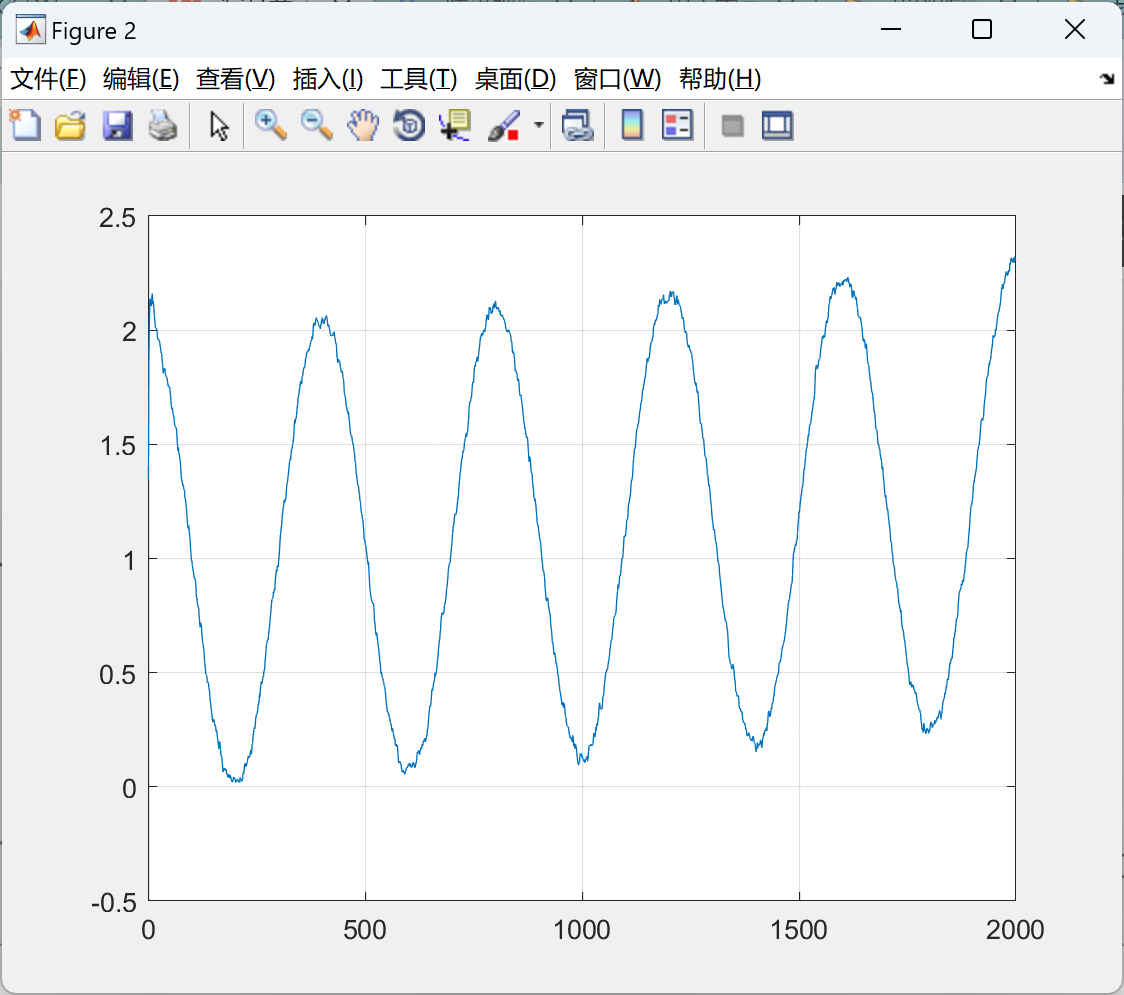Open the 工具(T) menu
The height and width of the screenshot is (995, 1124).
pyautogui.click(x=419, y=79)
